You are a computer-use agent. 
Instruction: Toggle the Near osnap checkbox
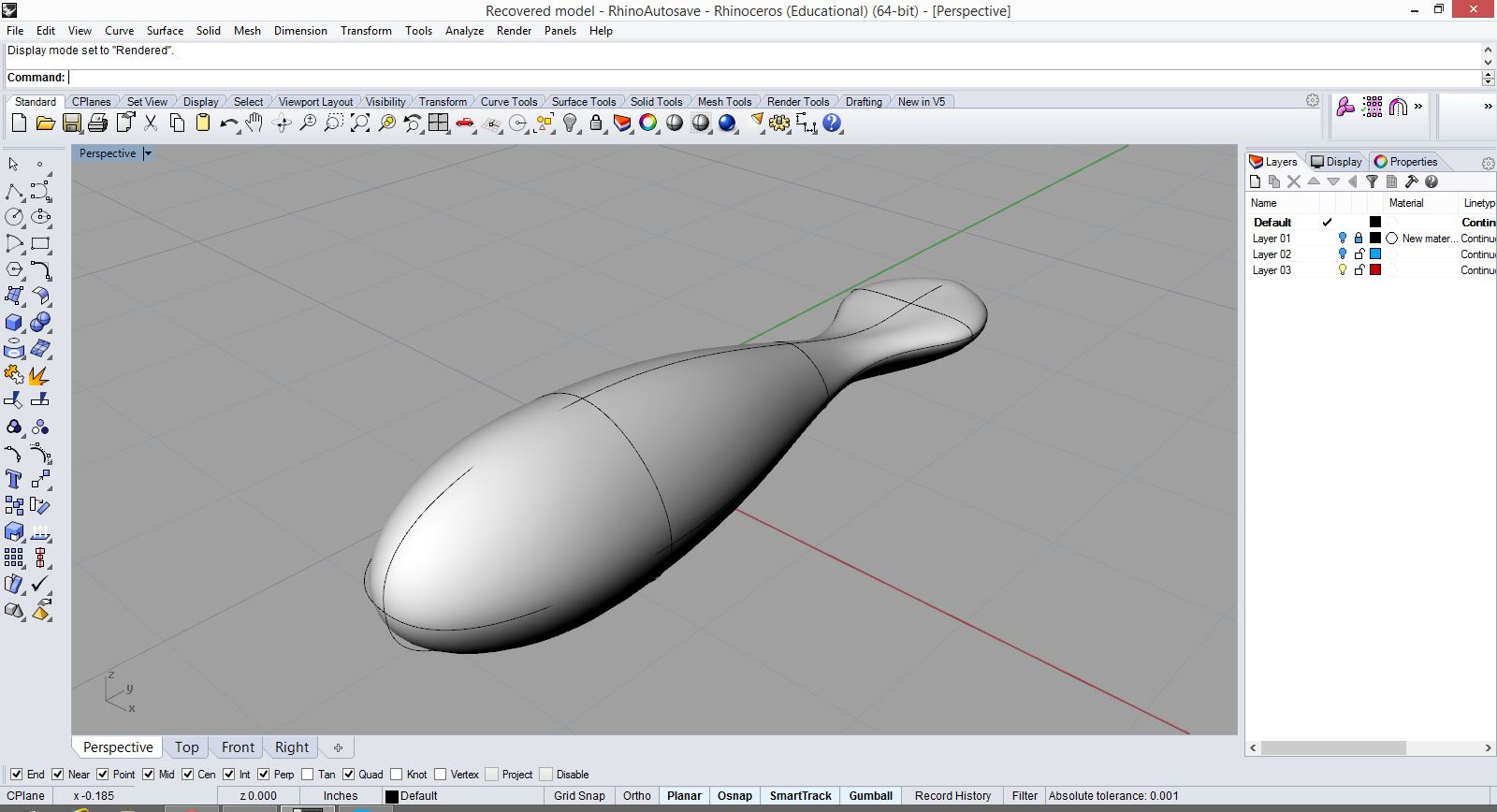click(58, 774)
